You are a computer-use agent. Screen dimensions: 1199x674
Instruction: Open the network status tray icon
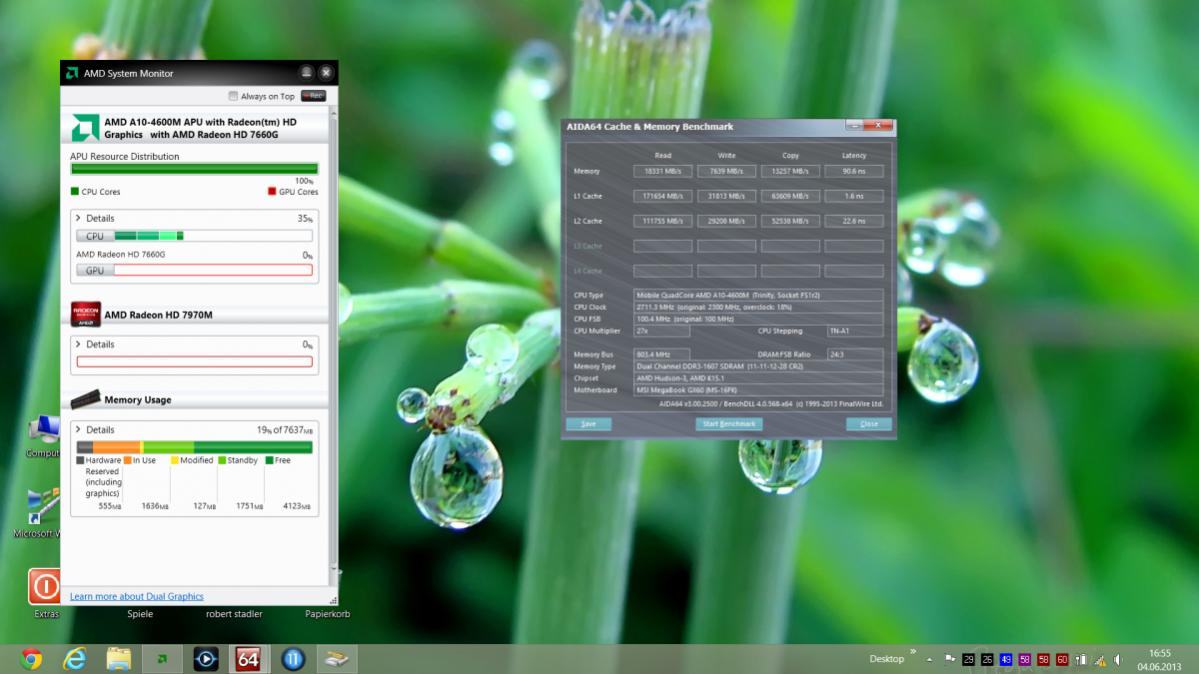pyautogui.click(x=1080, y=659)
